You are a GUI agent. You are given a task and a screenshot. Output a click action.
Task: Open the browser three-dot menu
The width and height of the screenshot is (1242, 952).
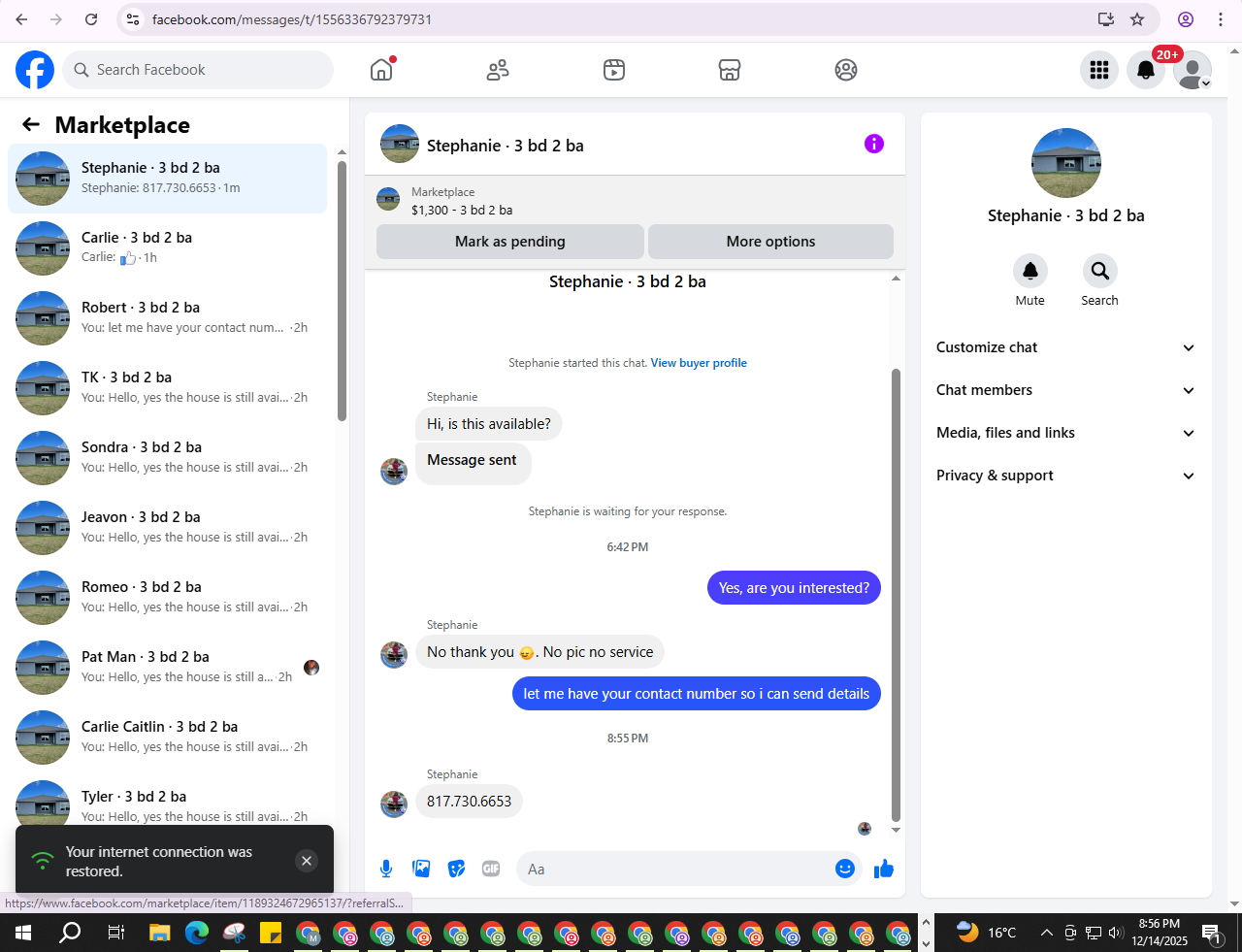pos(1221,19)
